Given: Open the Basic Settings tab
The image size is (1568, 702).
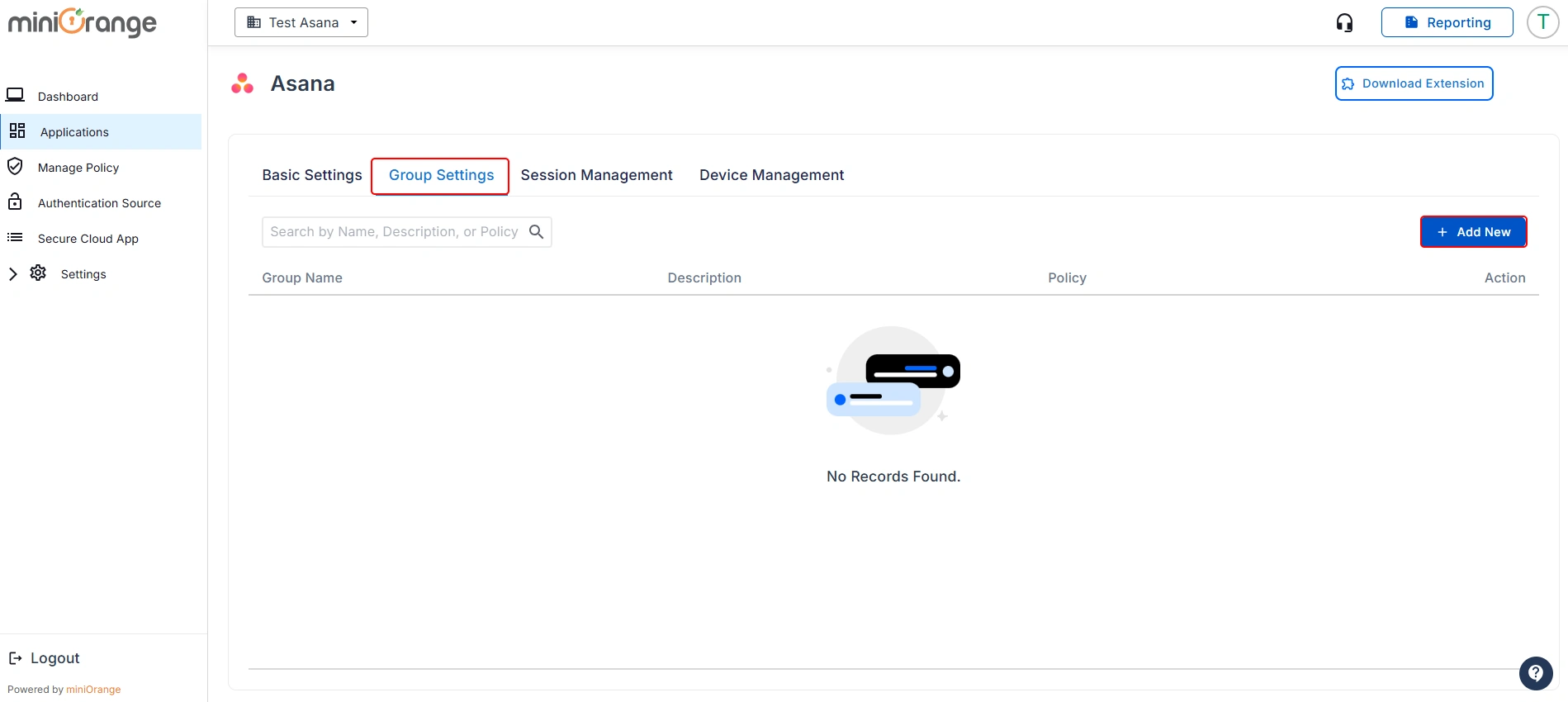Looking at the screenshot, I should pyautogui.click(x=312, y=175).
